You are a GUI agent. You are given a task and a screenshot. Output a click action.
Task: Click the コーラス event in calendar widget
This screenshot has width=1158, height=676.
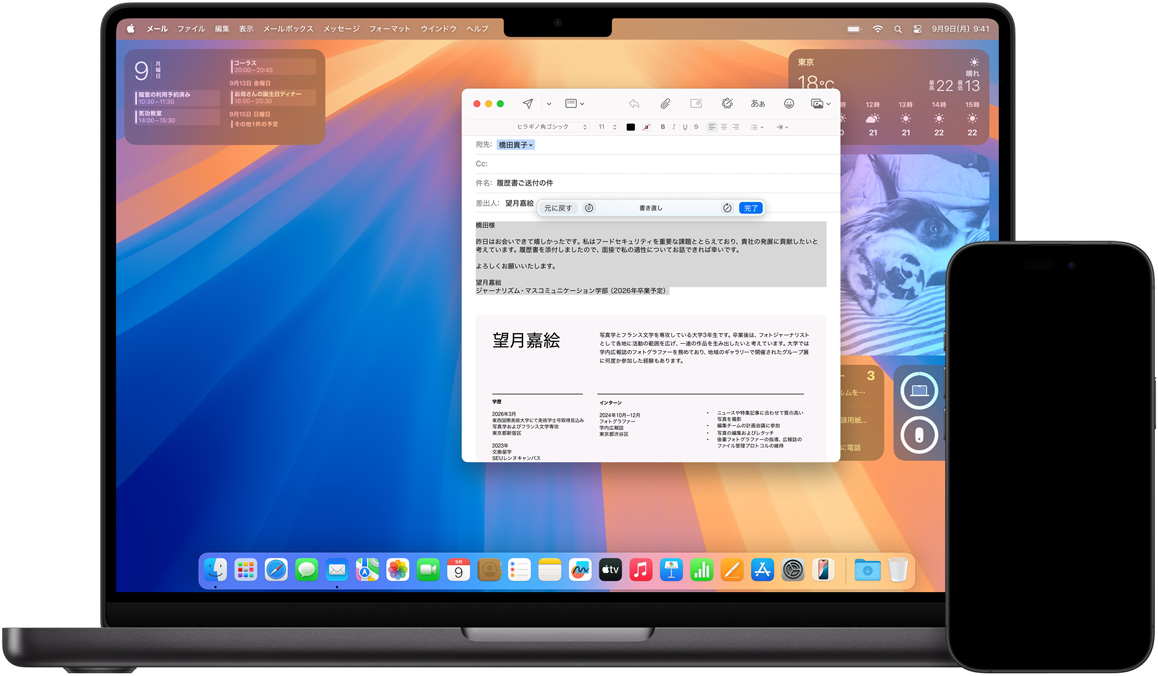pyautogui.click(x=273, y=66)
